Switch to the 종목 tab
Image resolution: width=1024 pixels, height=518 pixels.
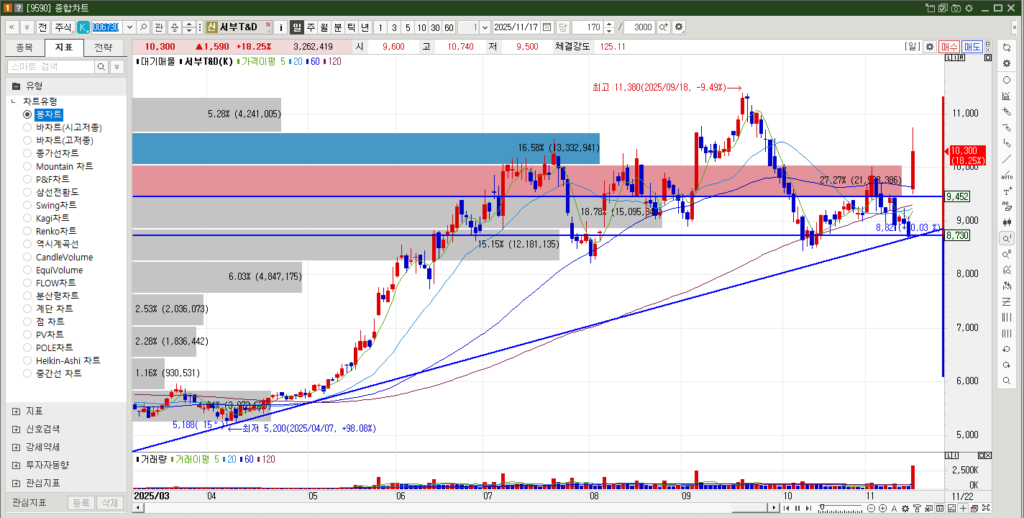(x=25, y=47)
